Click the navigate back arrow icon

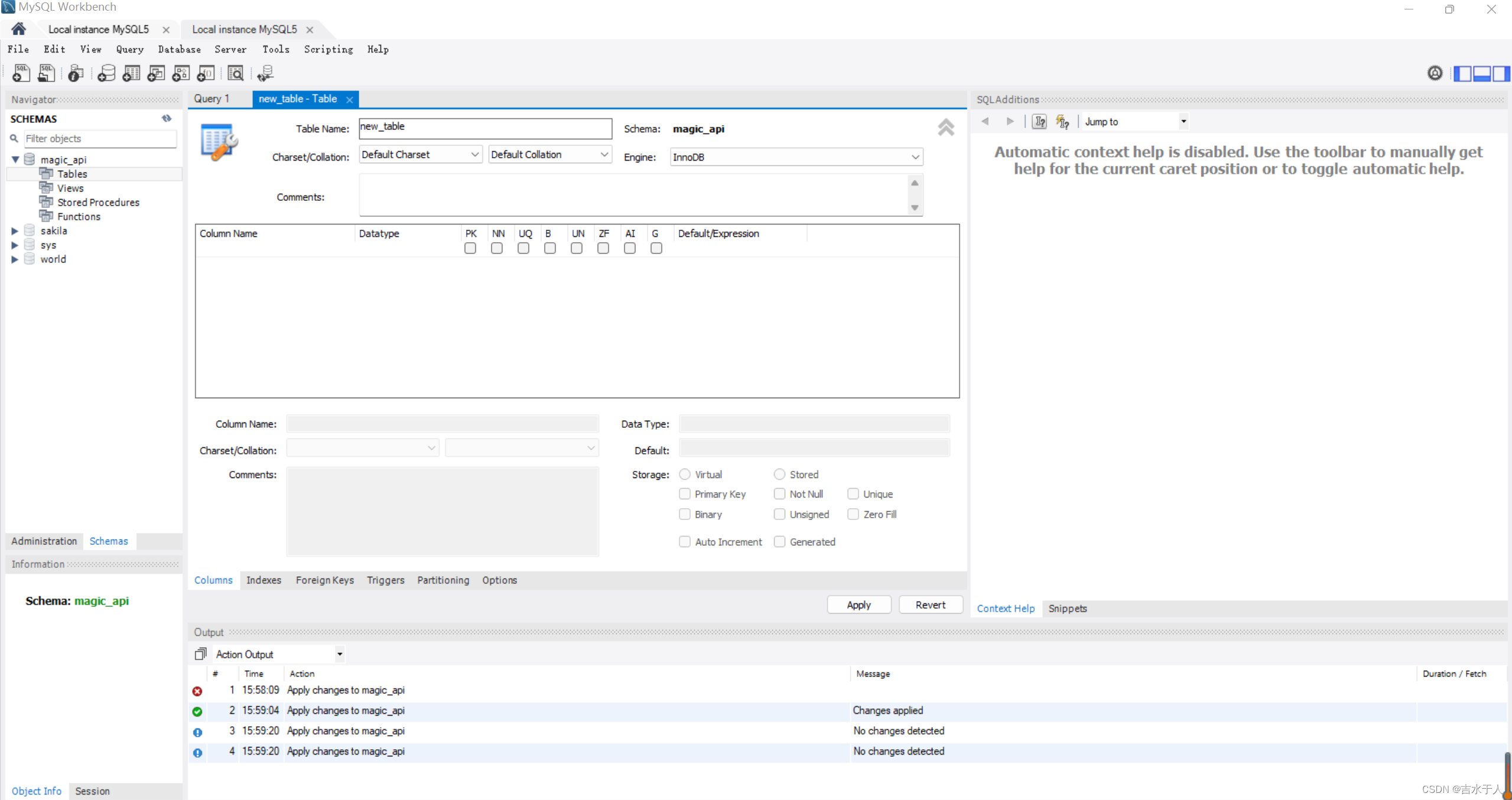point(986,121)
